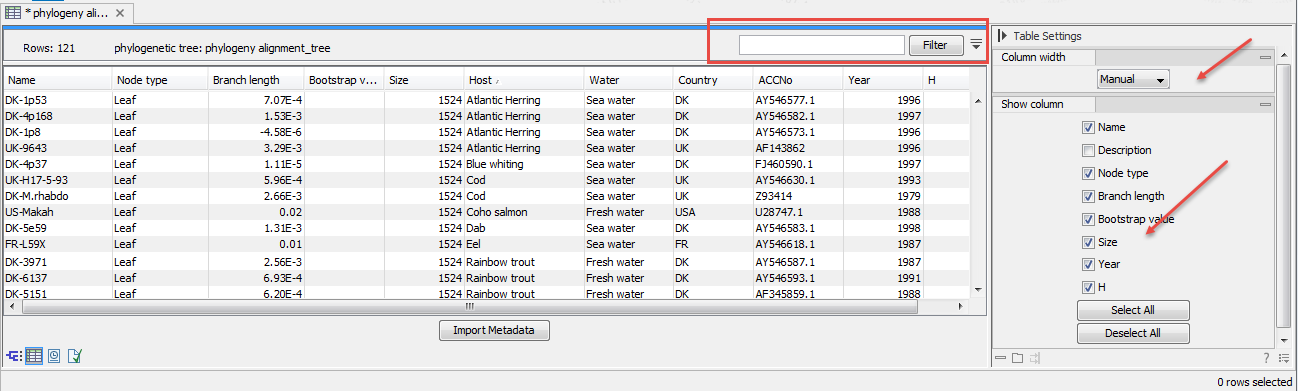Click the Filter button
Image resolution: width=1298 pixels, height=391 pixels.
936,45
